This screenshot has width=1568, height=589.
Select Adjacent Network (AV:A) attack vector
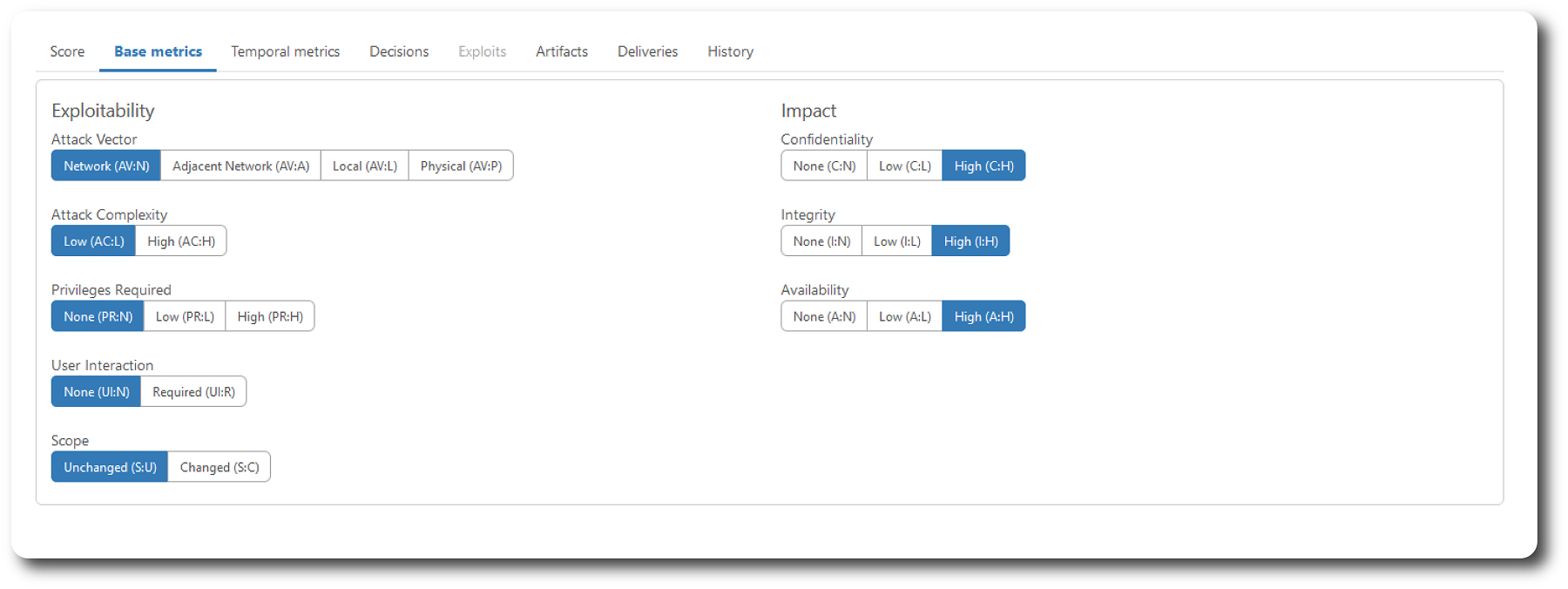click(240, 166)
